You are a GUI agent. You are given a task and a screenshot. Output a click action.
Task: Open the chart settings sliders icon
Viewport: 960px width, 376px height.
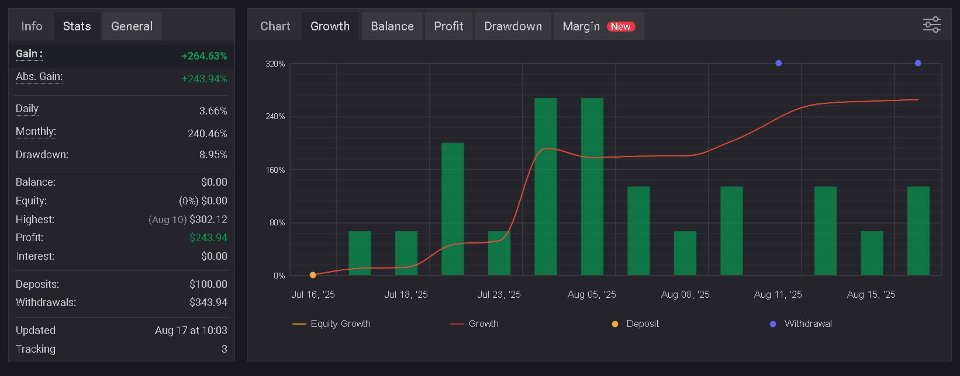931,25
